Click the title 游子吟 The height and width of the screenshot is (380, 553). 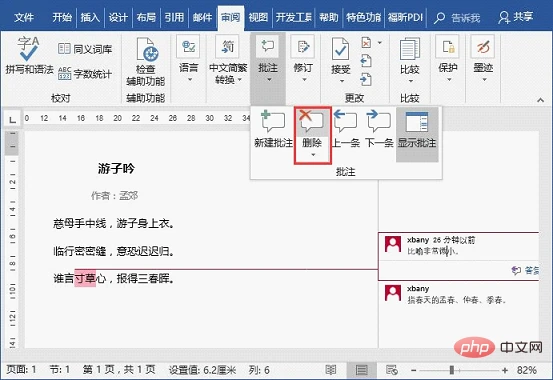click(x=116, y=168)
